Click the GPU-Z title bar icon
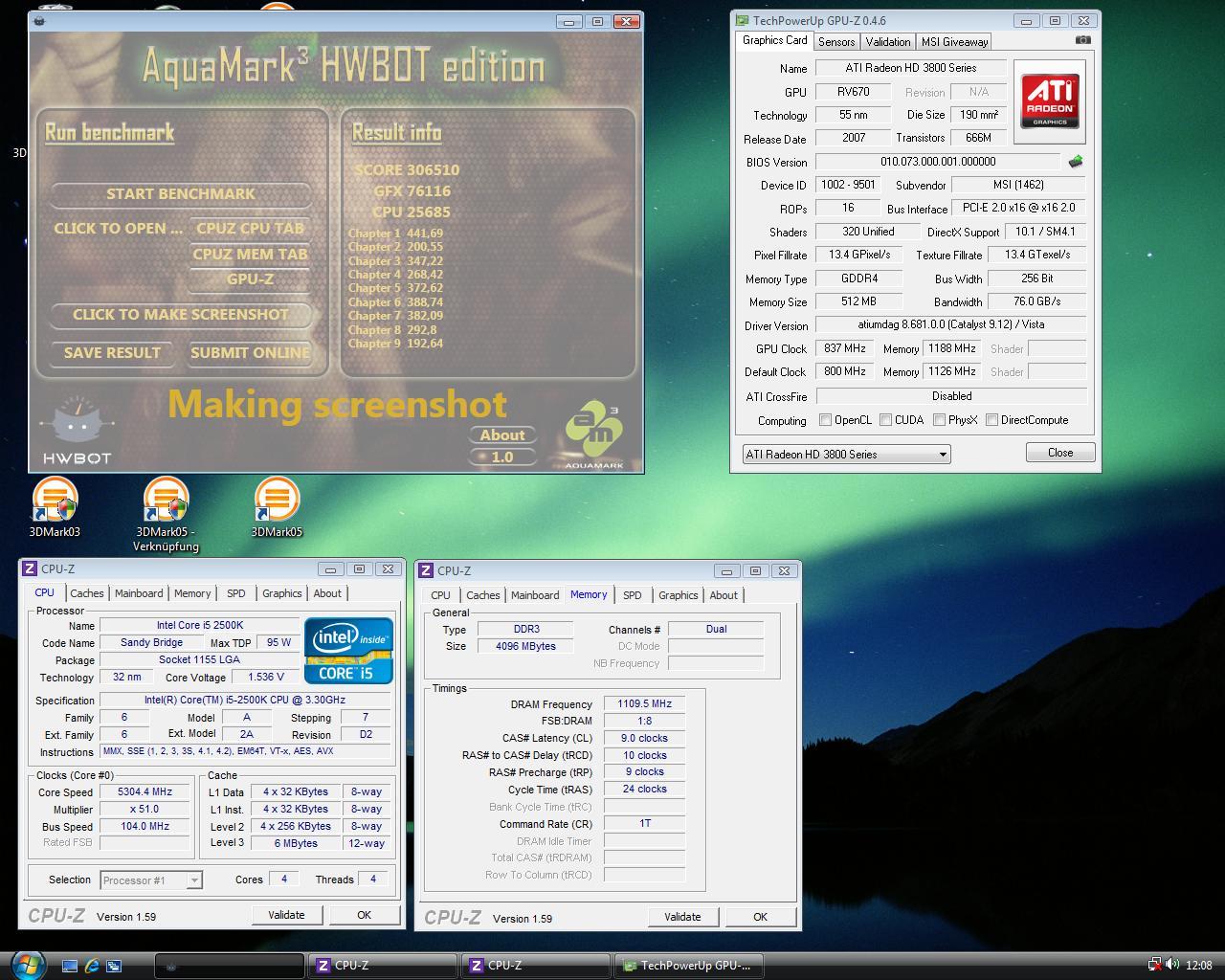The width and height of the screenshot is (1225, 980). click(x=744, y=20)
